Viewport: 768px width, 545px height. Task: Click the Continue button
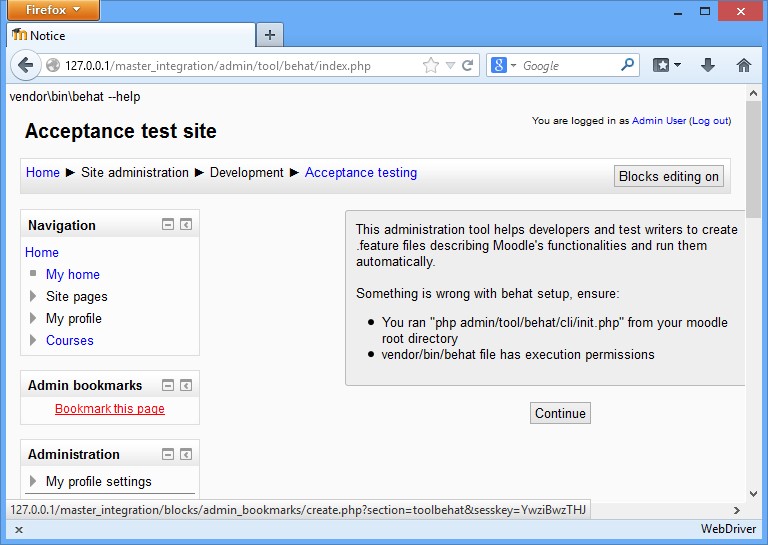[560, 413]
